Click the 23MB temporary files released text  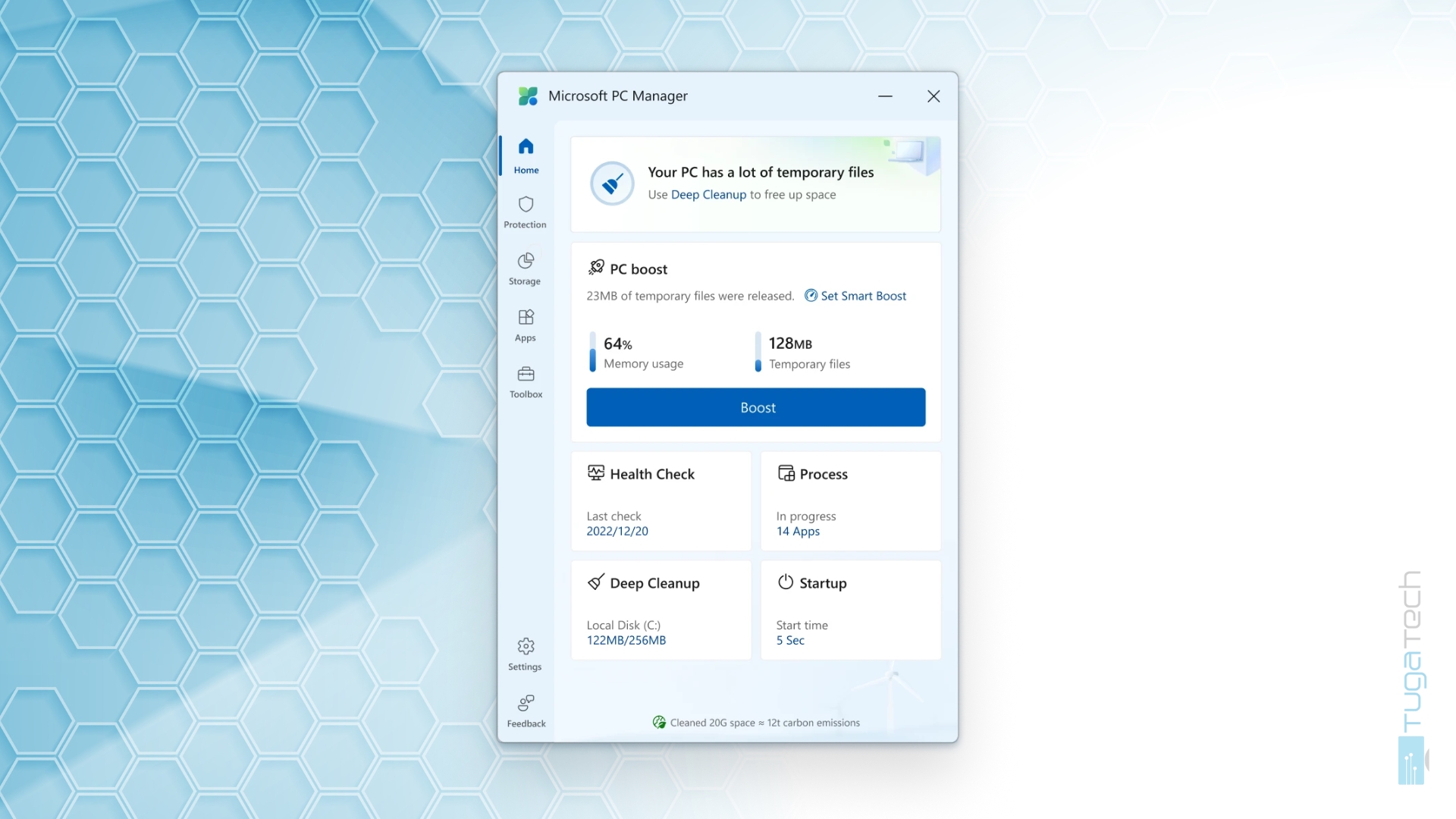(690, 296)
